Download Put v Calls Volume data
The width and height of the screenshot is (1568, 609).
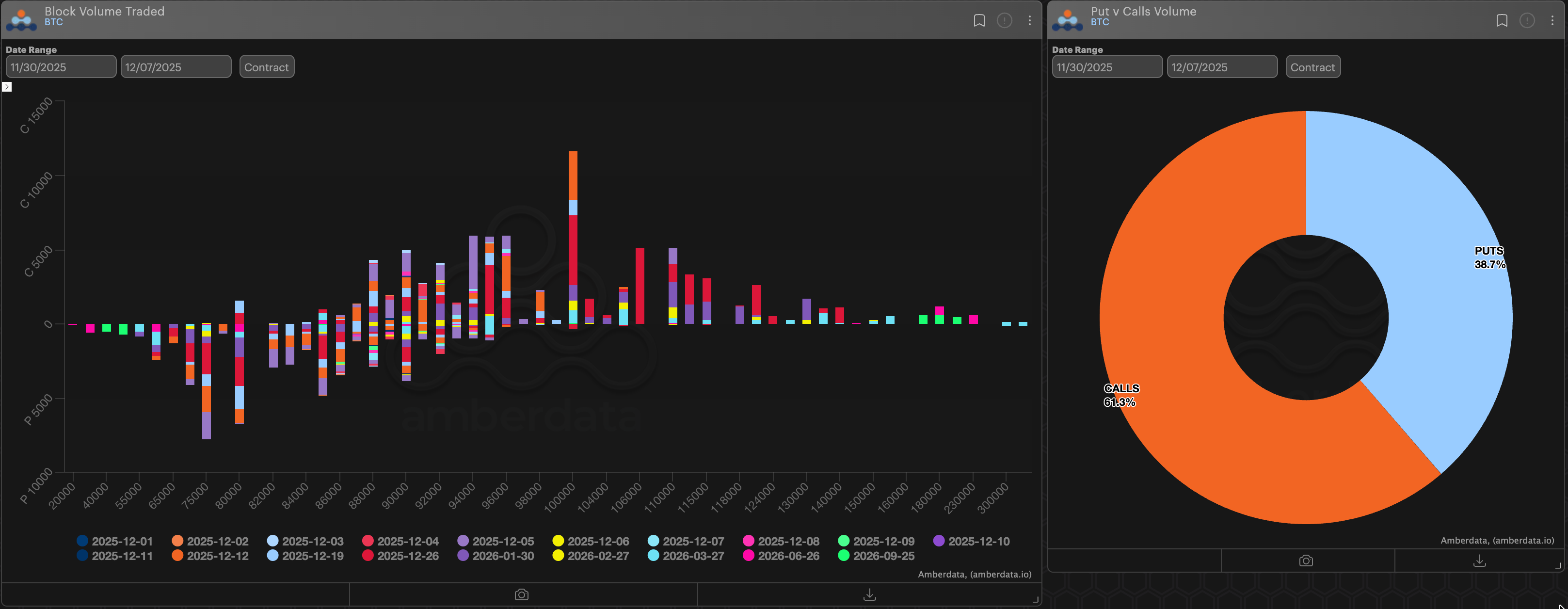[x=1479, y=561]
